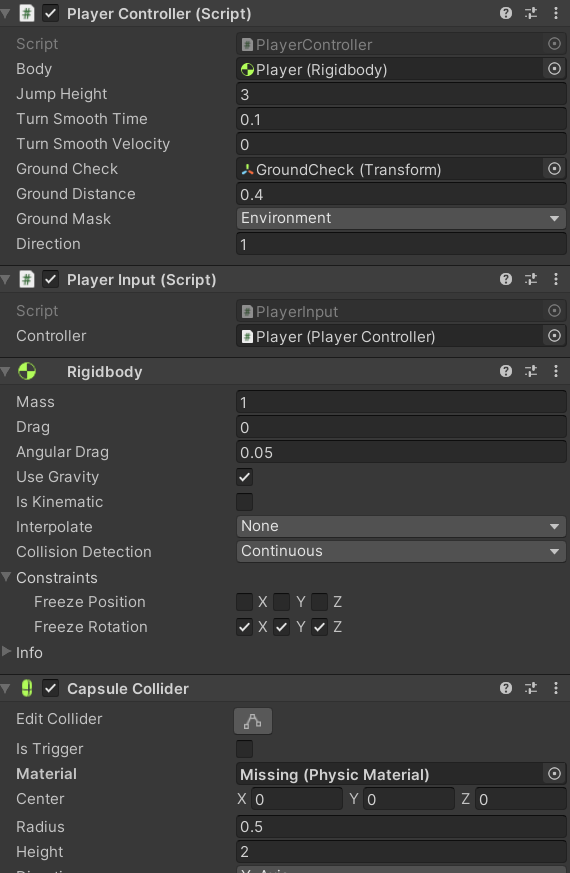This screenshot has height=873, width=570.
Task: Open help for Player Controller script
Action: (505, 13)
